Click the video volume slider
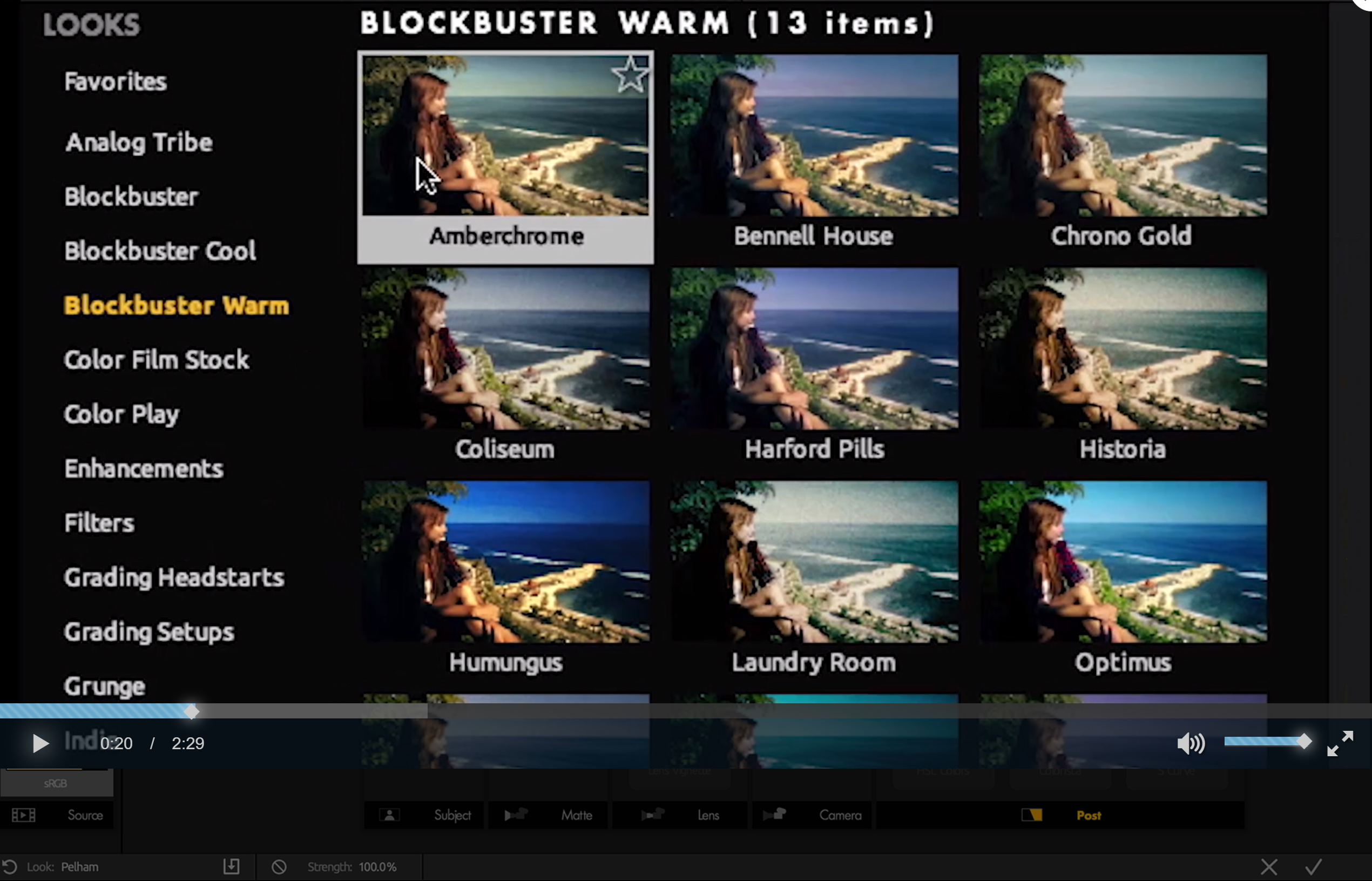The height and width of the screenshot is (881, 1372). coord(1265,742)
